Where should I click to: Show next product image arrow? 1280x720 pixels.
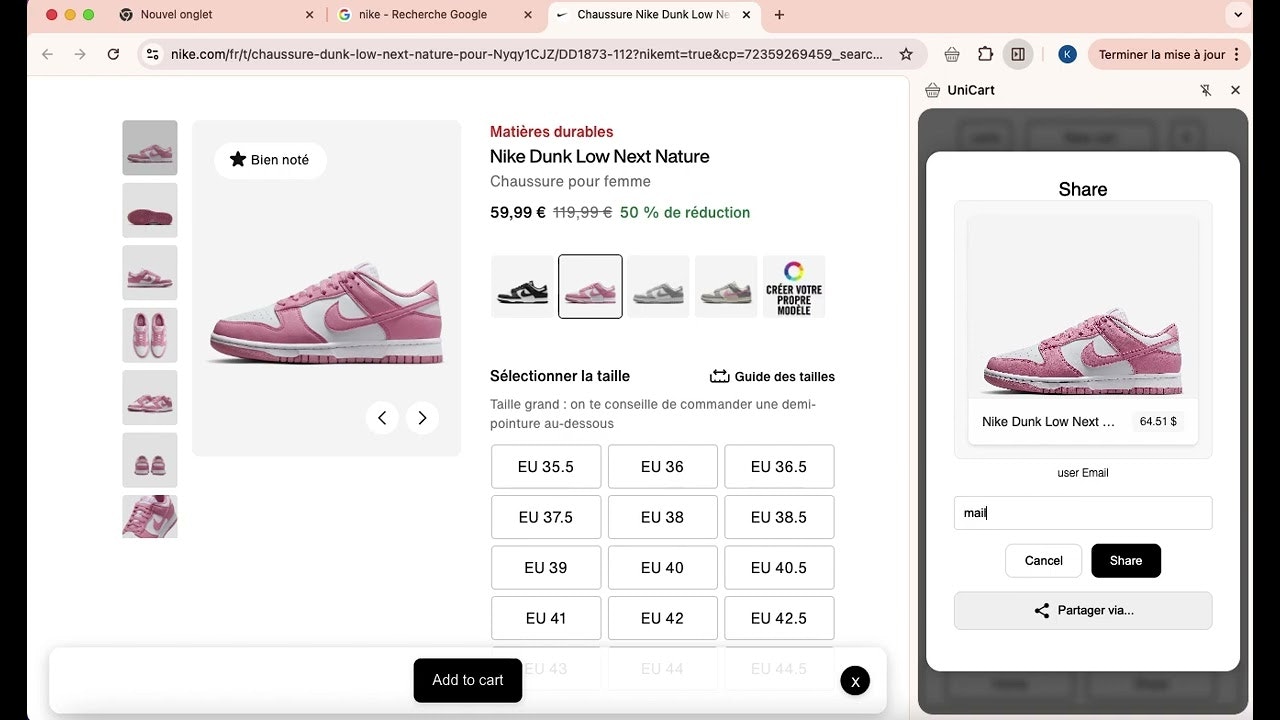[422, 418]
